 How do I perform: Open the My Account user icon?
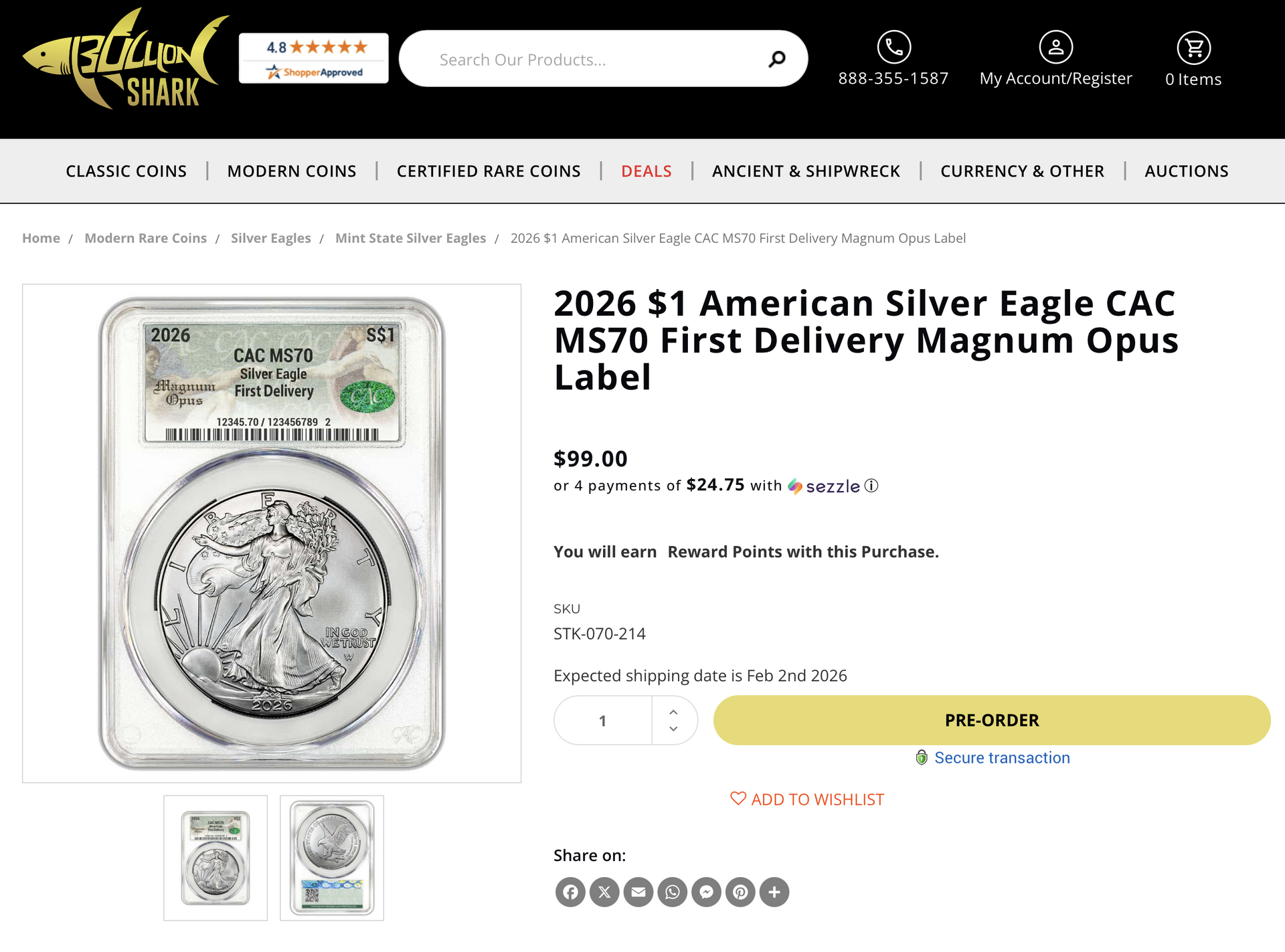tap(1055, 47)
